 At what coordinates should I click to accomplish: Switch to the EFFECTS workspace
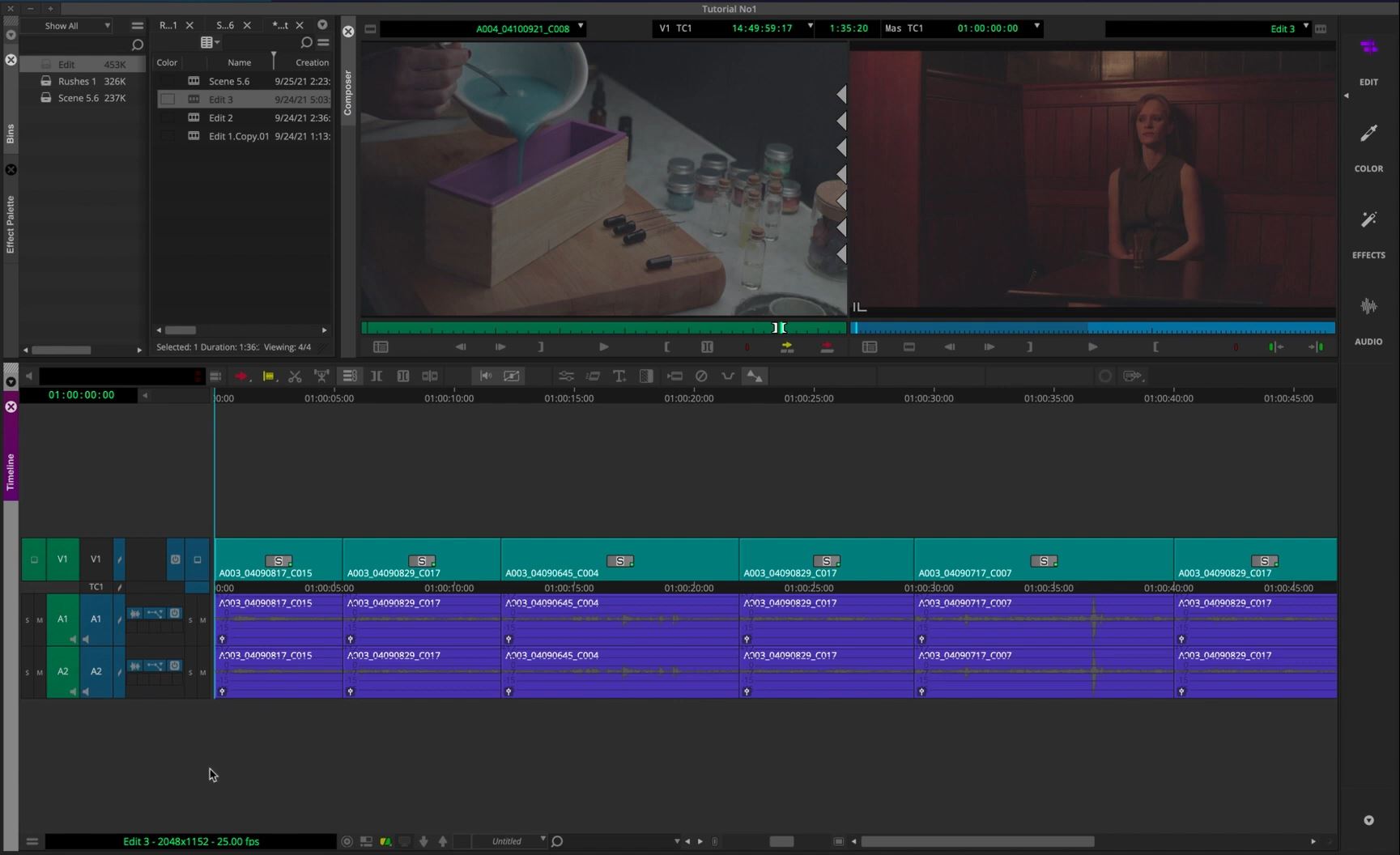point(1368,234)
